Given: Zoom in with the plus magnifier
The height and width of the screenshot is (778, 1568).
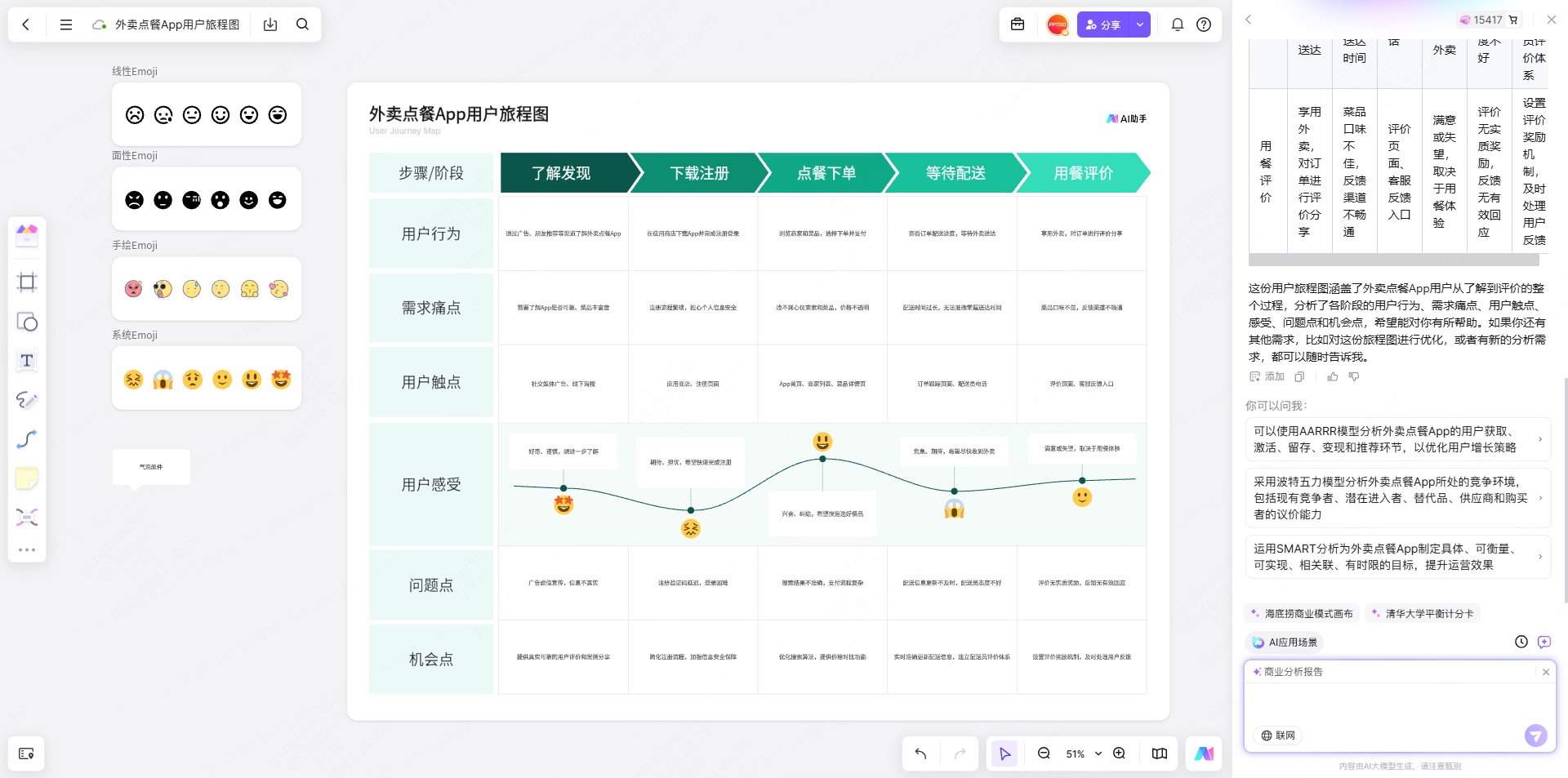Looking at the screenshot, I should coord(1120,754).
